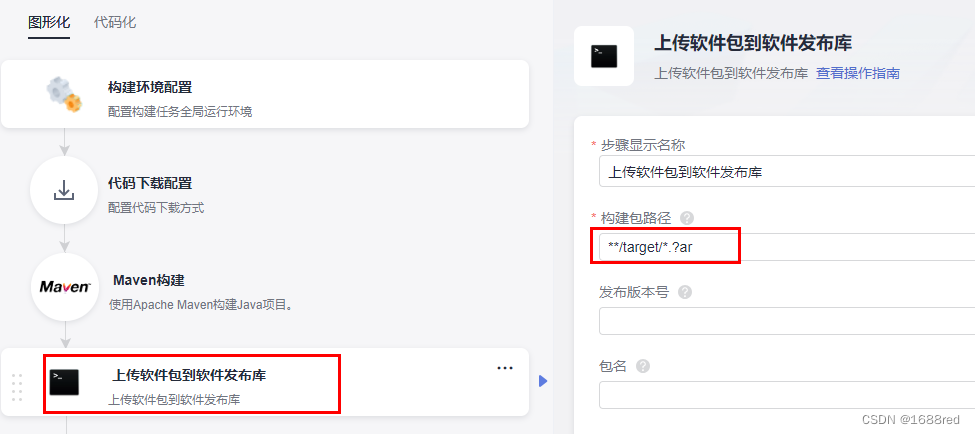Viewport: 975px width, 434px height.
Task: Click help icon beside 构建包路径
Action: (686, 218)
